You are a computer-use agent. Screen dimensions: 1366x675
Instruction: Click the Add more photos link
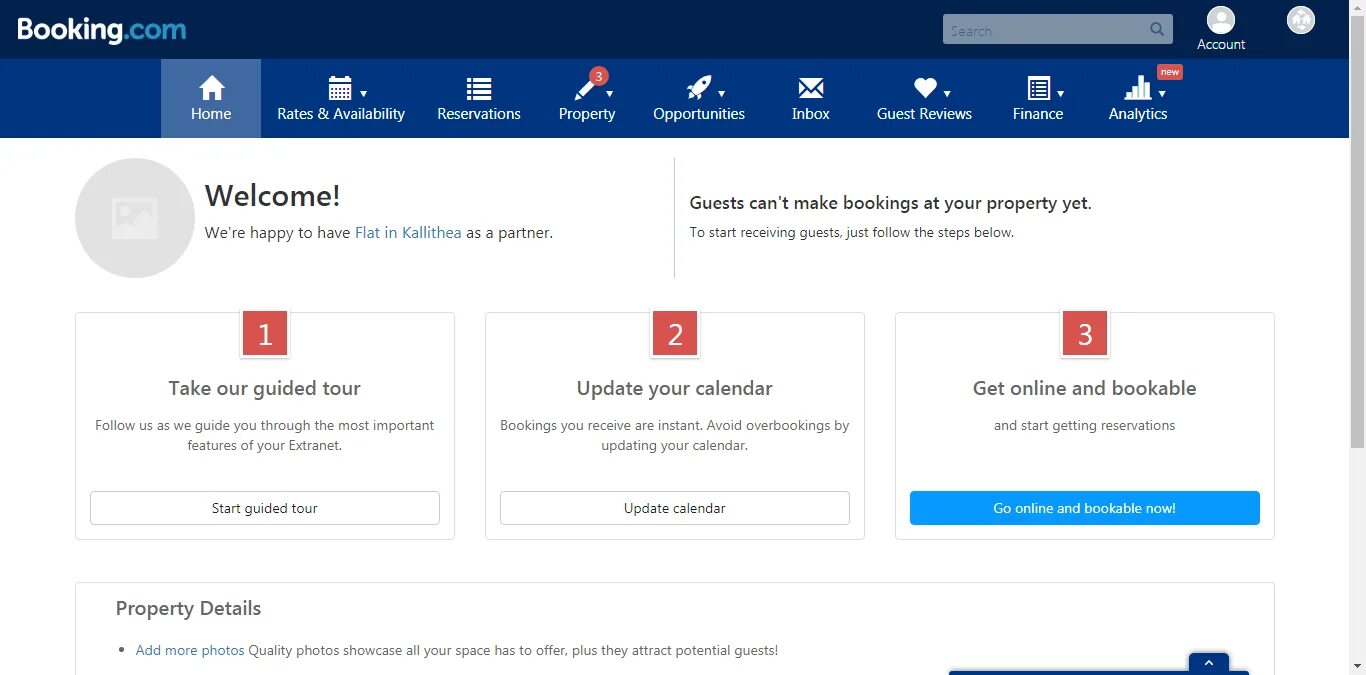(x=190, y=650)
